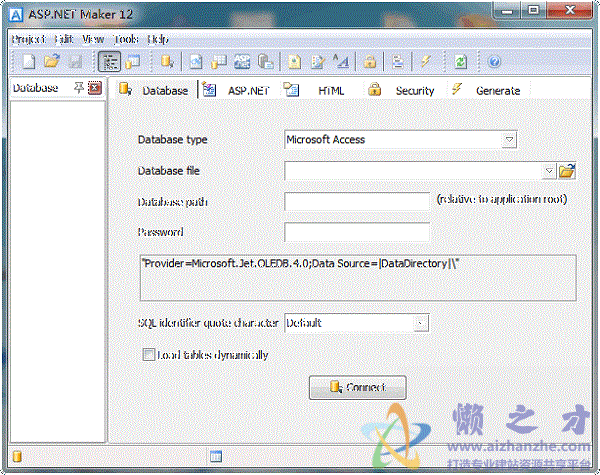Click the Connect button
The width and height of the screenshot is (600, 475).
point(358,387)
